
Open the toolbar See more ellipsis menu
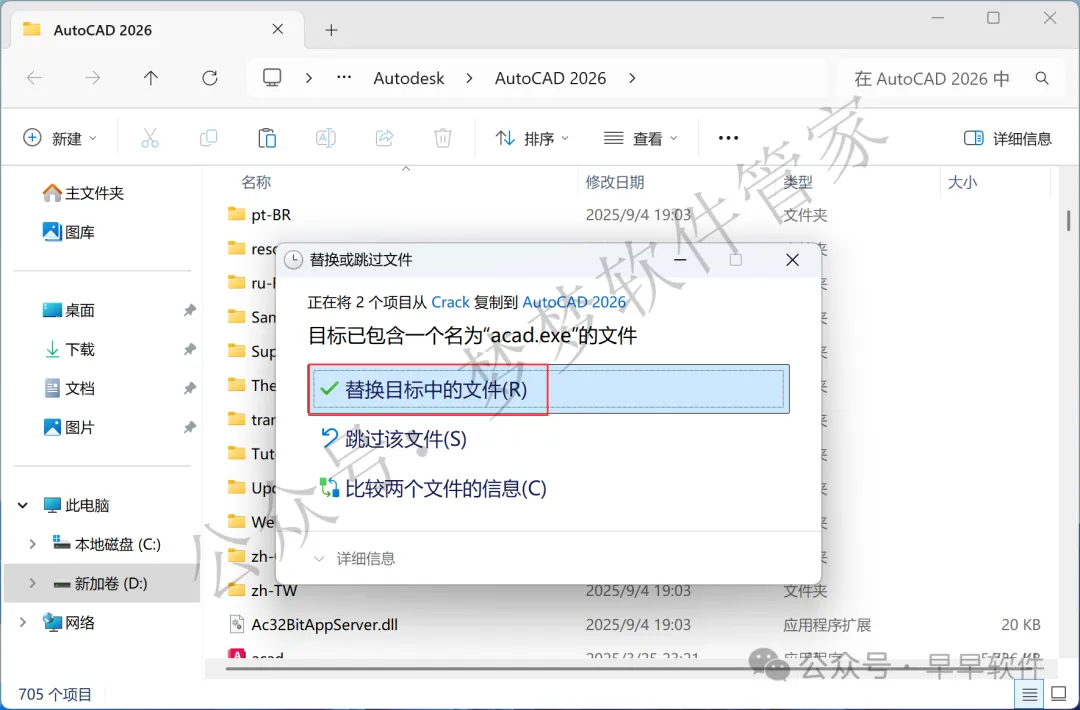point(728,138)
